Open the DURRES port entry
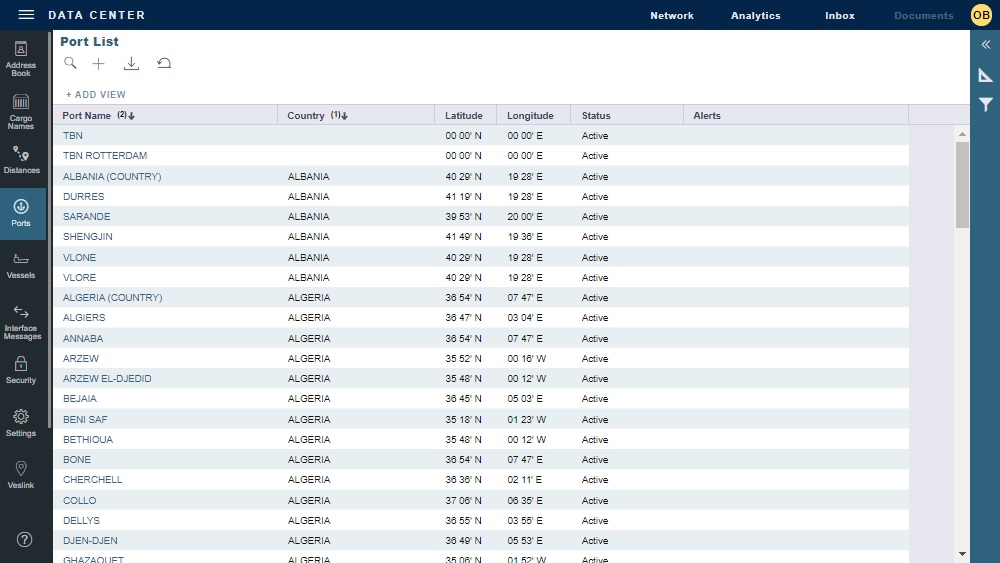Image resolution: width=1000 pixels, height=563 pixels. click(83, 197)
